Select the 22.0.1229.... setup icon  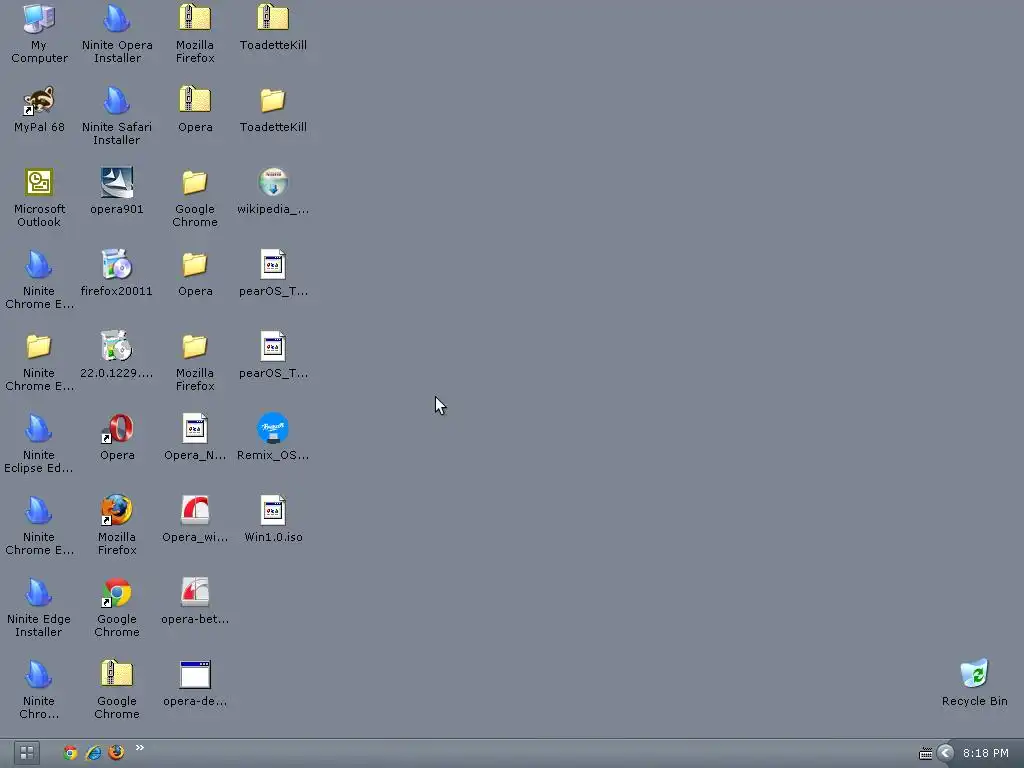coord(117,346)
